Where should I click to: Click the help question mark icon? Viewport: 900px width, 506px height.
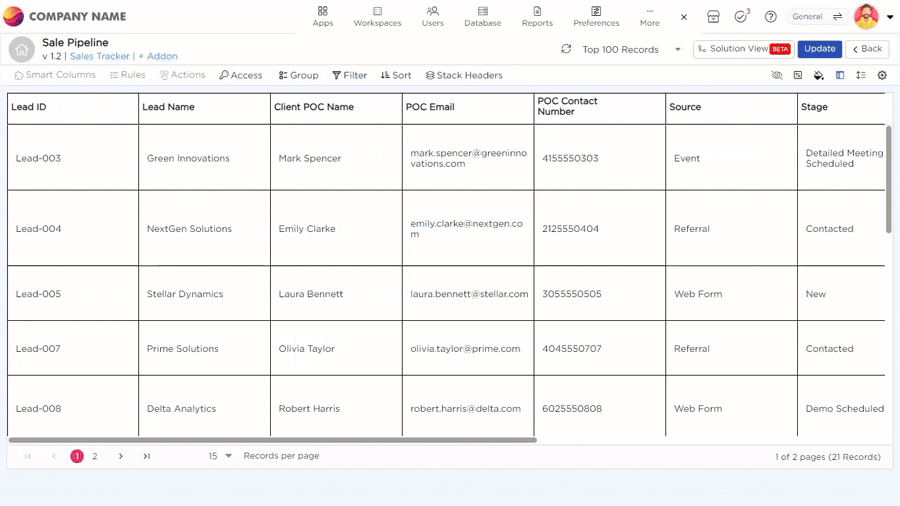770,17
